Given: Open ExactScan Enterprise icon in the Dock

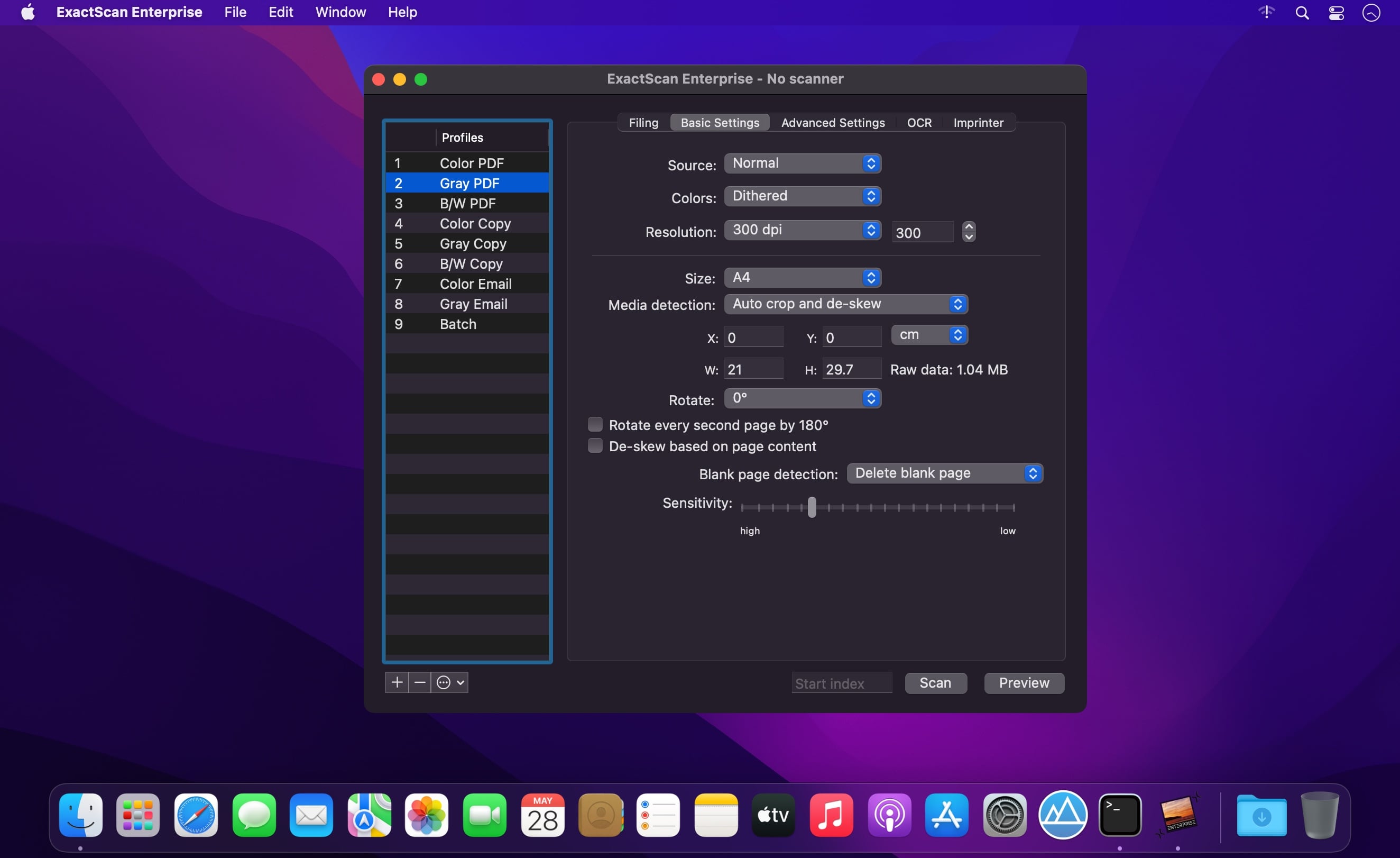Looking at the screenshot, I should tap(1178, 815).
